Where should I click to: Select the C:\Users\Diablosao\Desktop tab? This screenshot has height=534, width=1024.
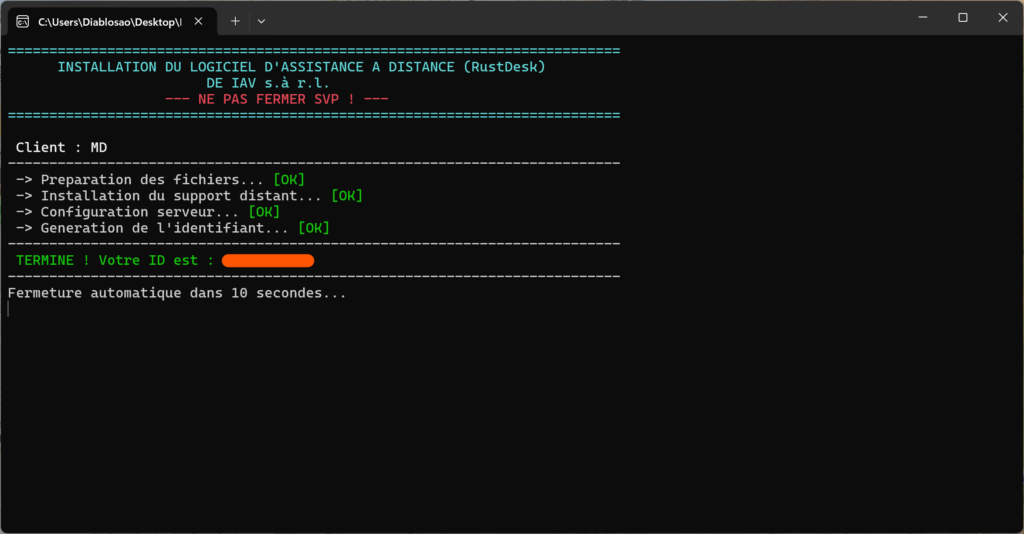pos(108,20)
